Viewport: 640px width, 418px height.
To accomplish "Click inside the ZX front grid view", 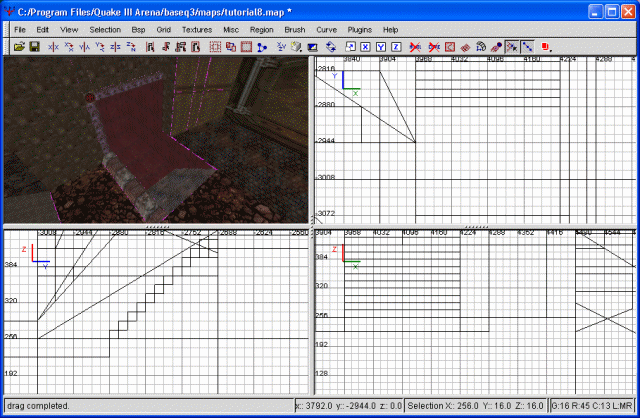I will point(476,312).
